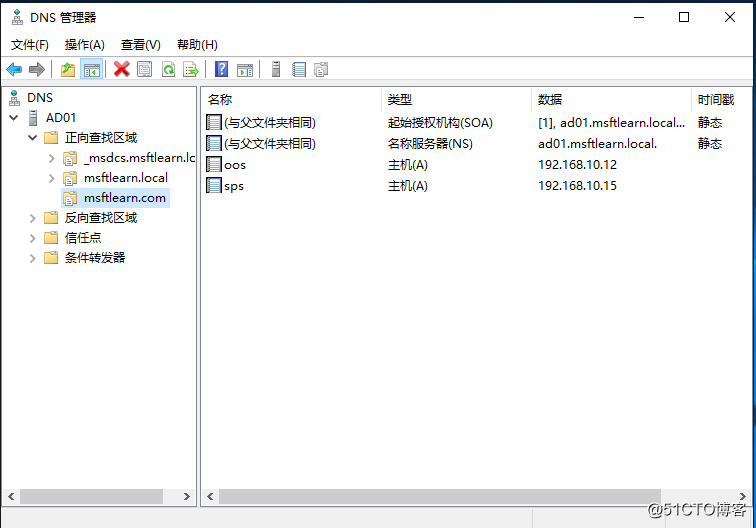Click the AD01 server icon in tree

[x=33, y=118]
